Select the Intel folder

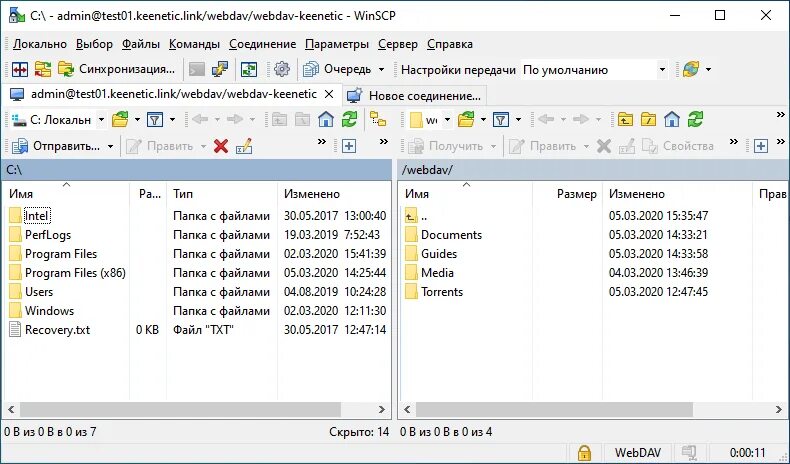pos(37,216)
